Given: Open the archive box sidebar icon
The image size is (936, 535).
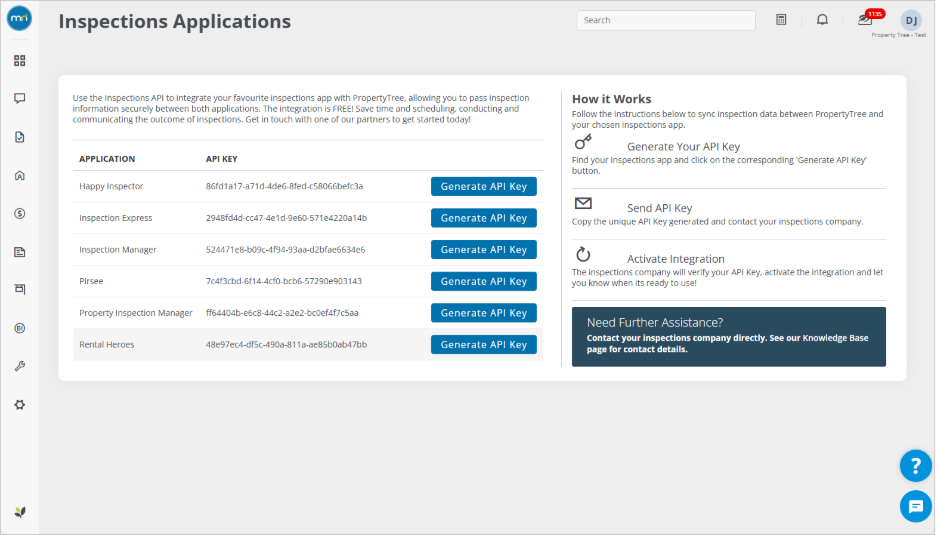Looking at the screenshot, I should coord(20,290).
